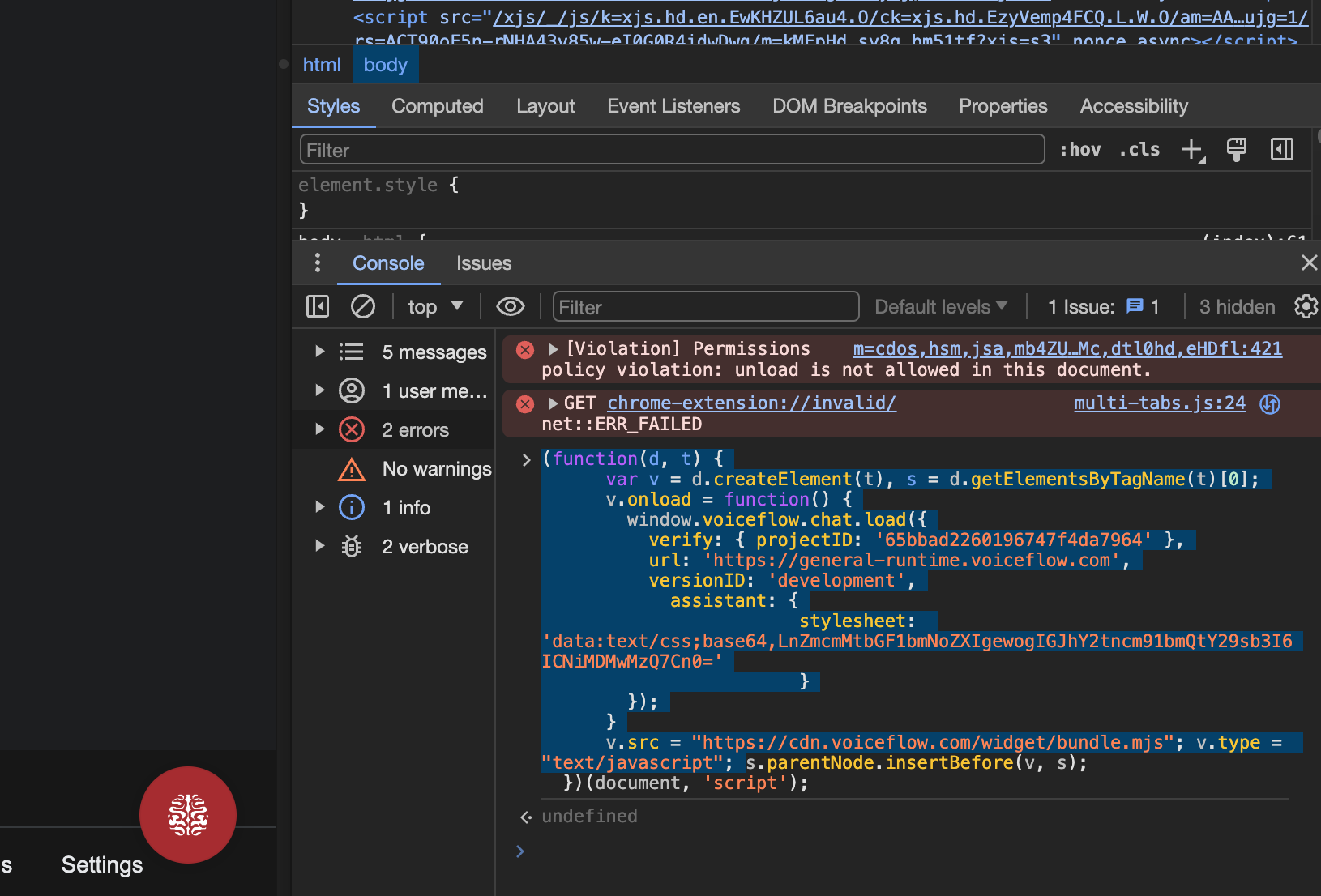This screenshot has width=1321, height=896.
Task: Select the 2 verbose sidebar row
Action: 394,547
